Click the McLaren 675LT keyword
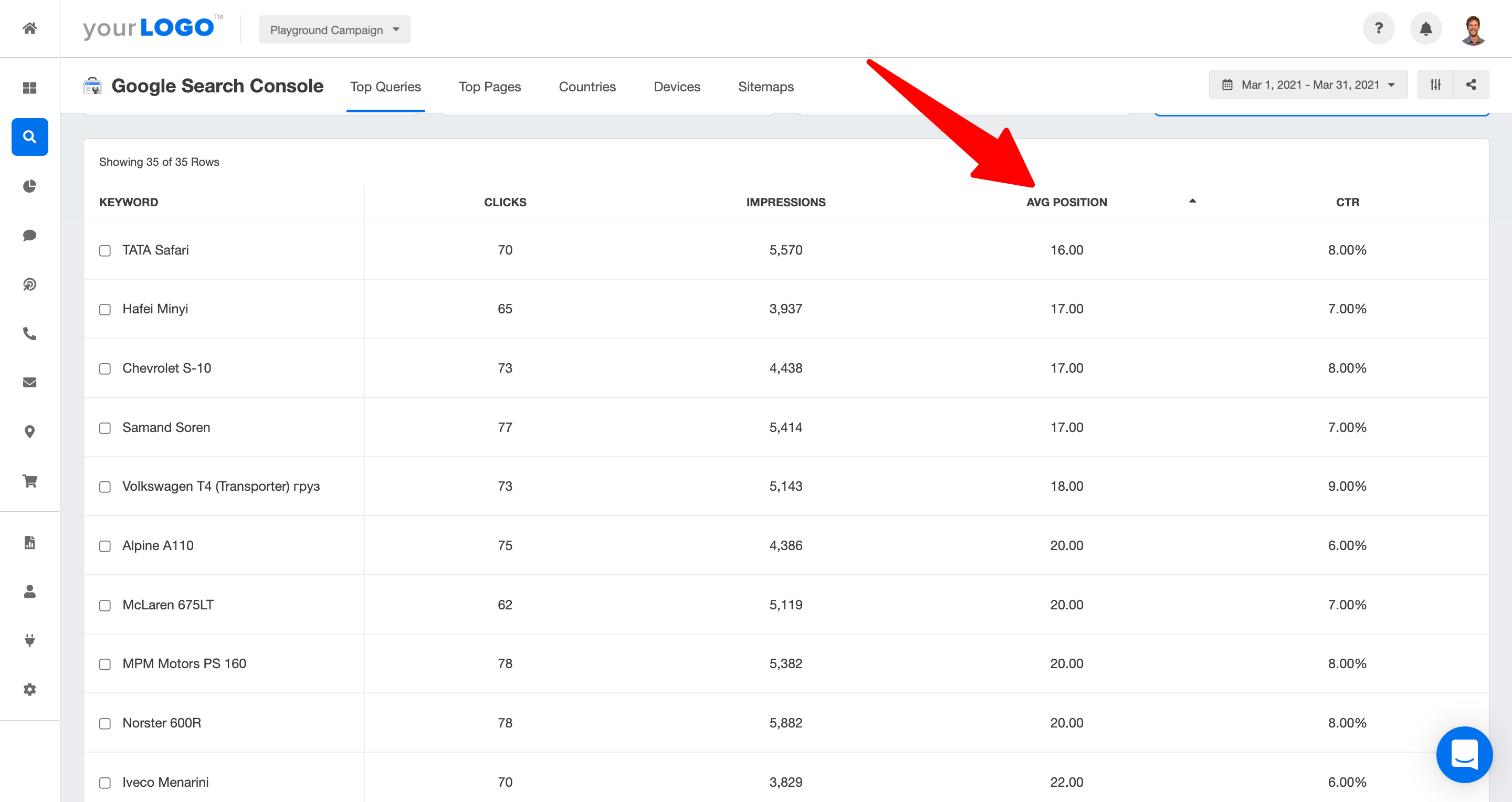 pyautogui.click(x=168, y=604)
